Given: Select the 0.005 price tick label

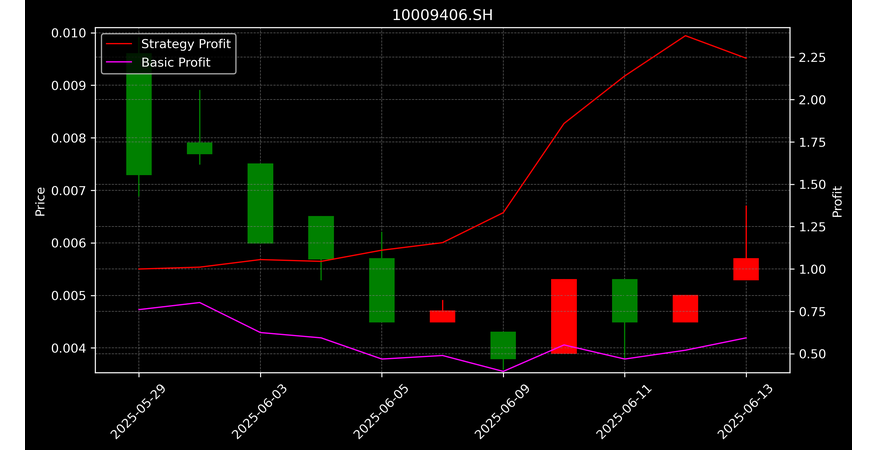Looking at the screenshot, I should (x=69, y=296).
